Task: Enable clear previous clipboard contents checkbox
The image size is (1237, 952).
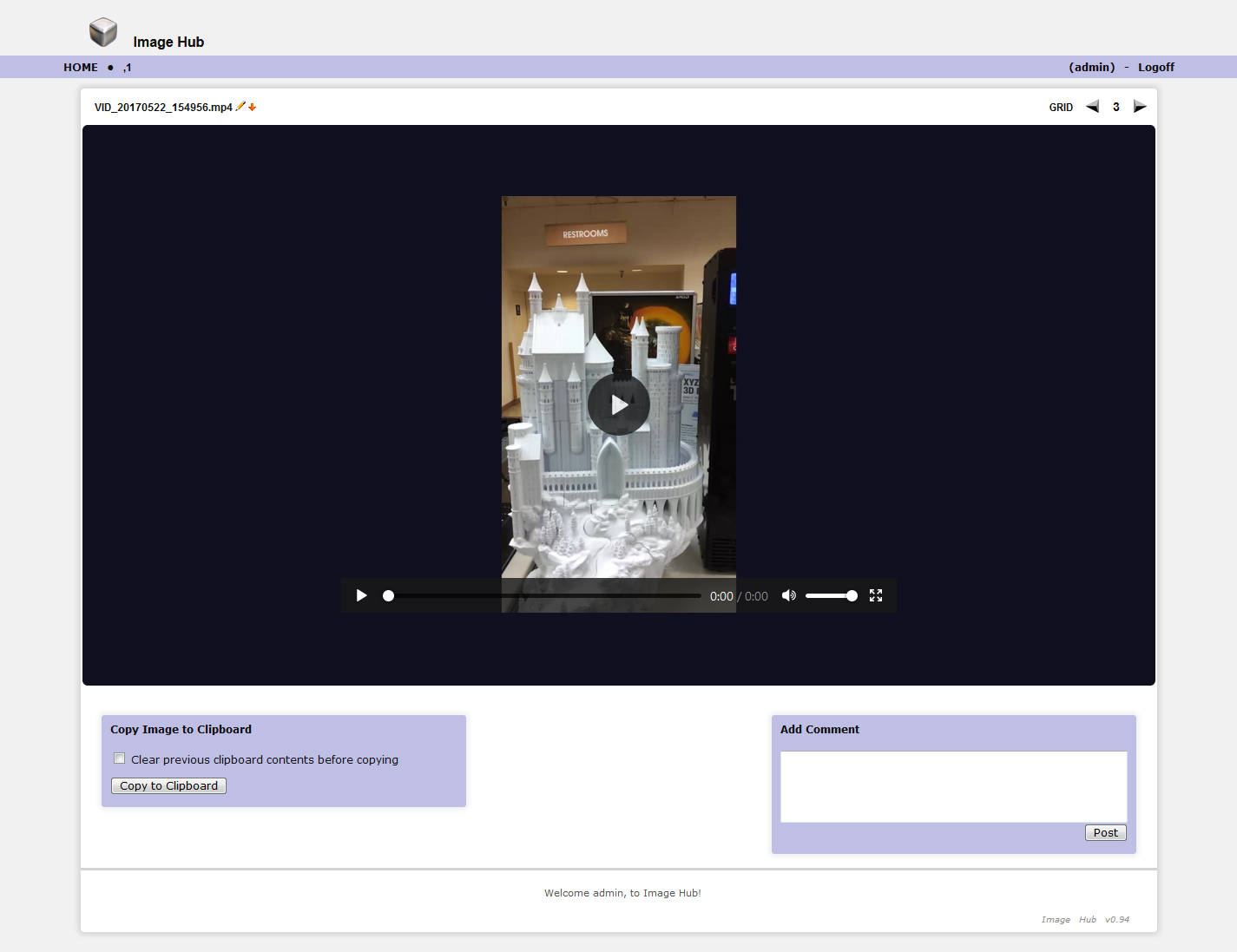Action: (120, 758)
